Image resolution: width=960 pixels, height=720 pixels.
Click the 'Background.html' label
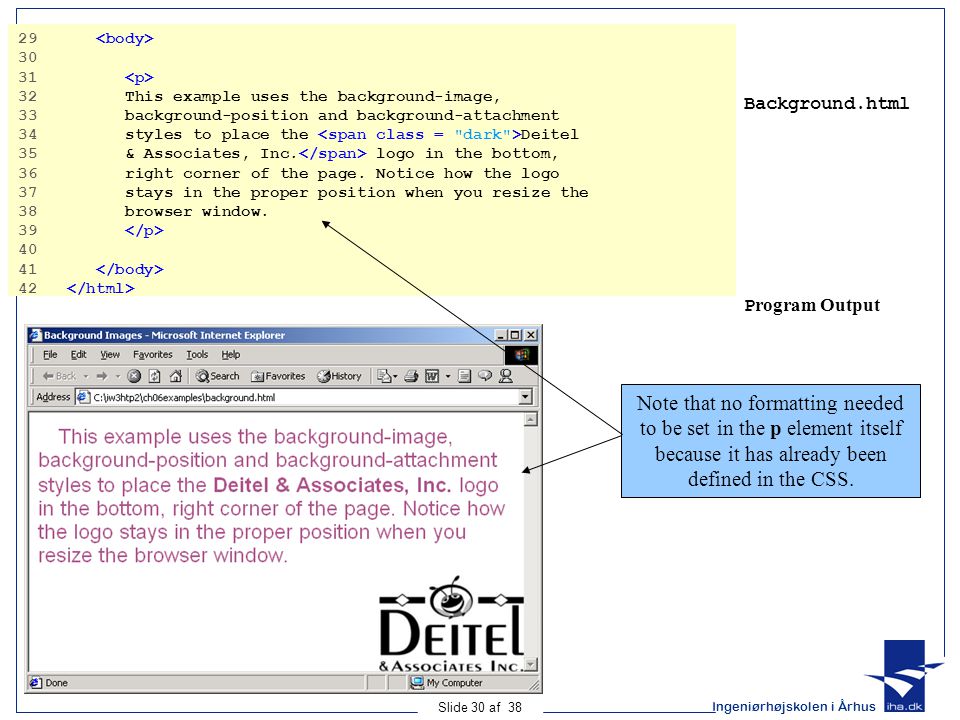click(827, 103)
